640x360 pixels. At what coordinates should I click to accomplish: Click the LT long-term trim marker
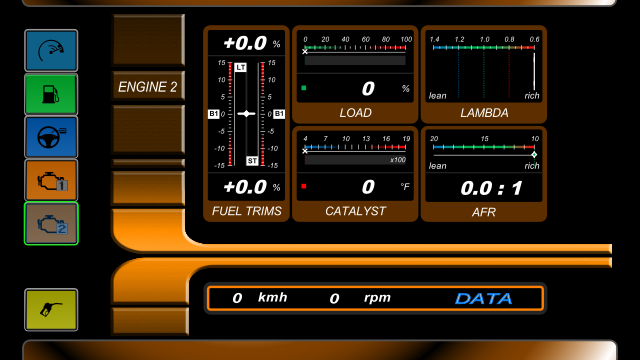(x=240, y=67)
